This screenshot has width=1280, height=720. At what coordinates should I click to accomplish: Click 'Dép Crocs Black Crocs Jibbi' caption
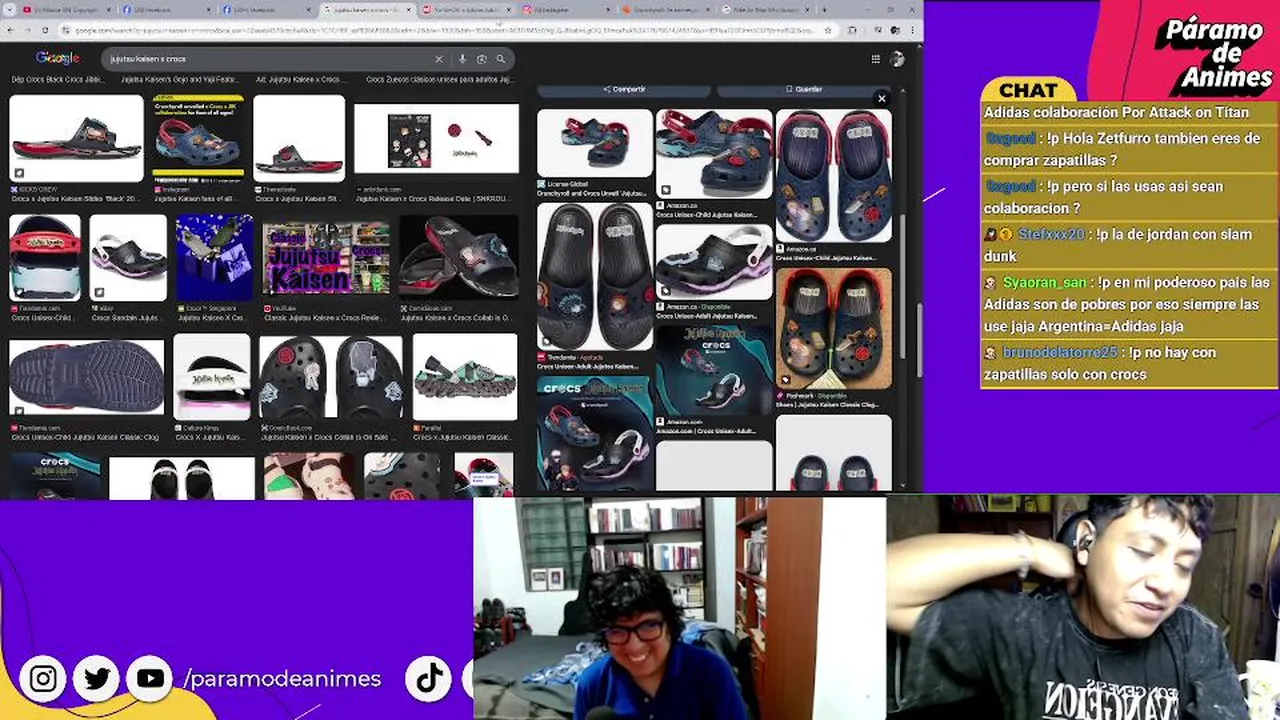tap(56, 79)
